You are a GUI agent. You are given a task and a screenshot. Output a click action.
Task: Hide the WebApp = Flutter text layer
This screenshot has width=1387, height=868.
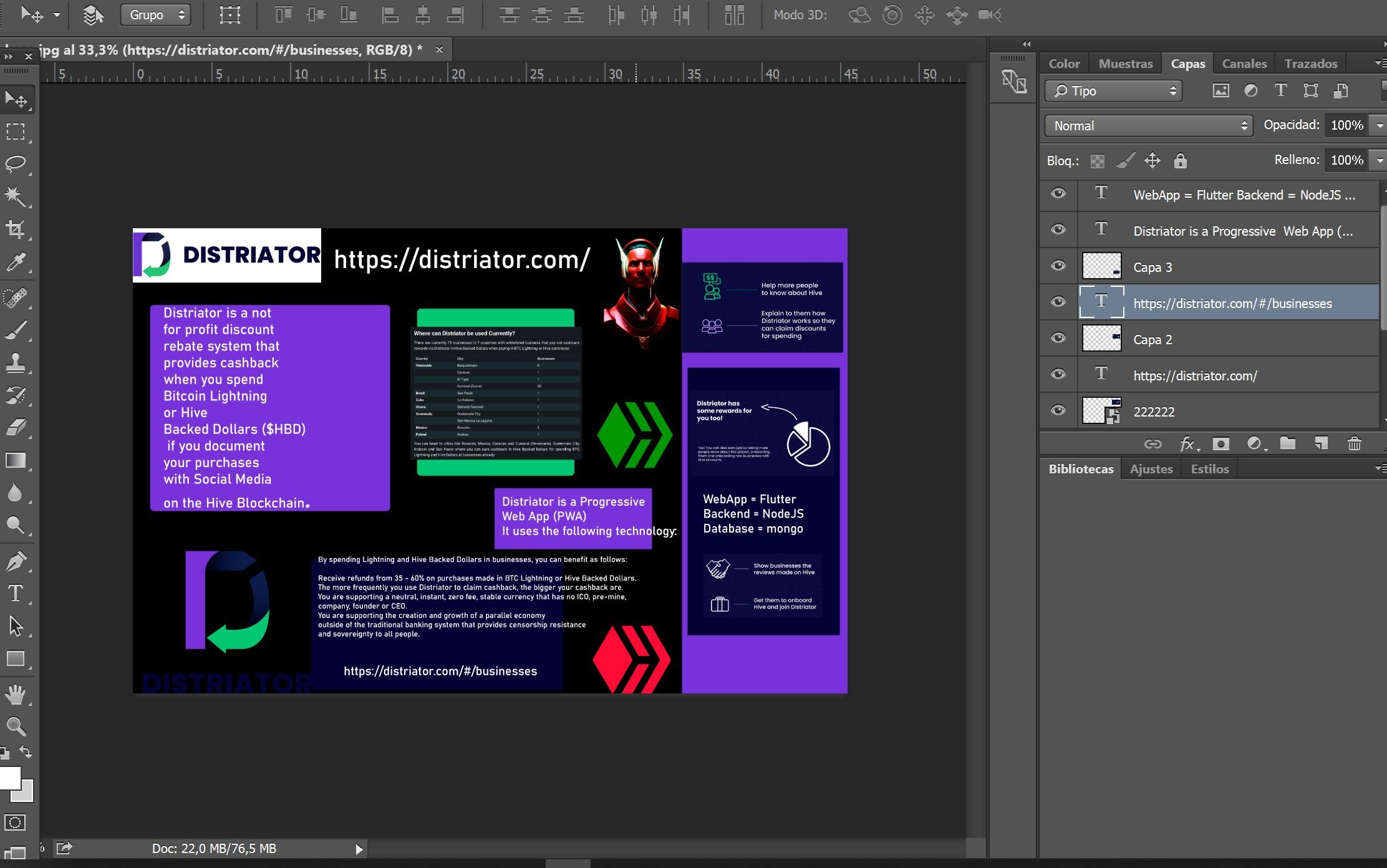coord(1058,194)
